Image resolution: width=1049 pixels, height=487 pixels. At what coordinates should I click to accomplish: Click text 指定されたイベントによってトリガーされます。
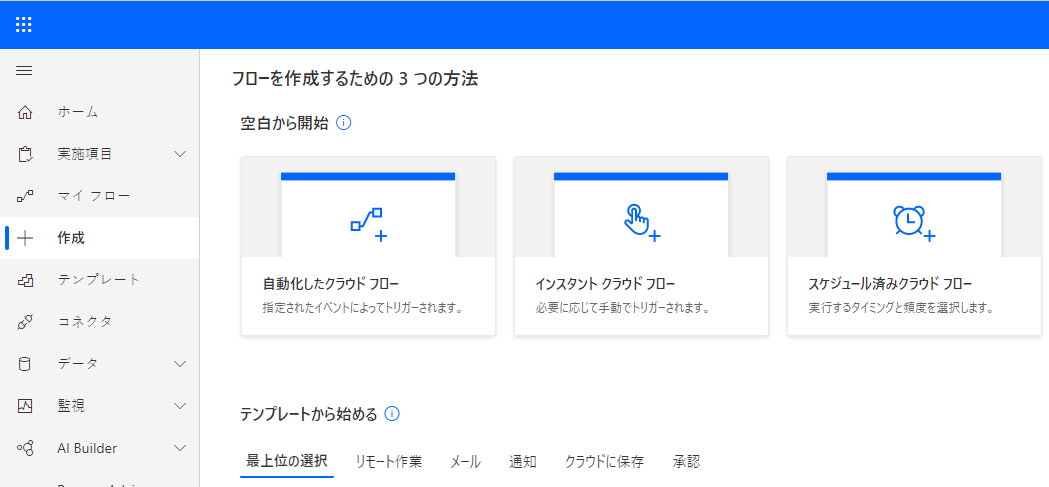tap(363, 309)
